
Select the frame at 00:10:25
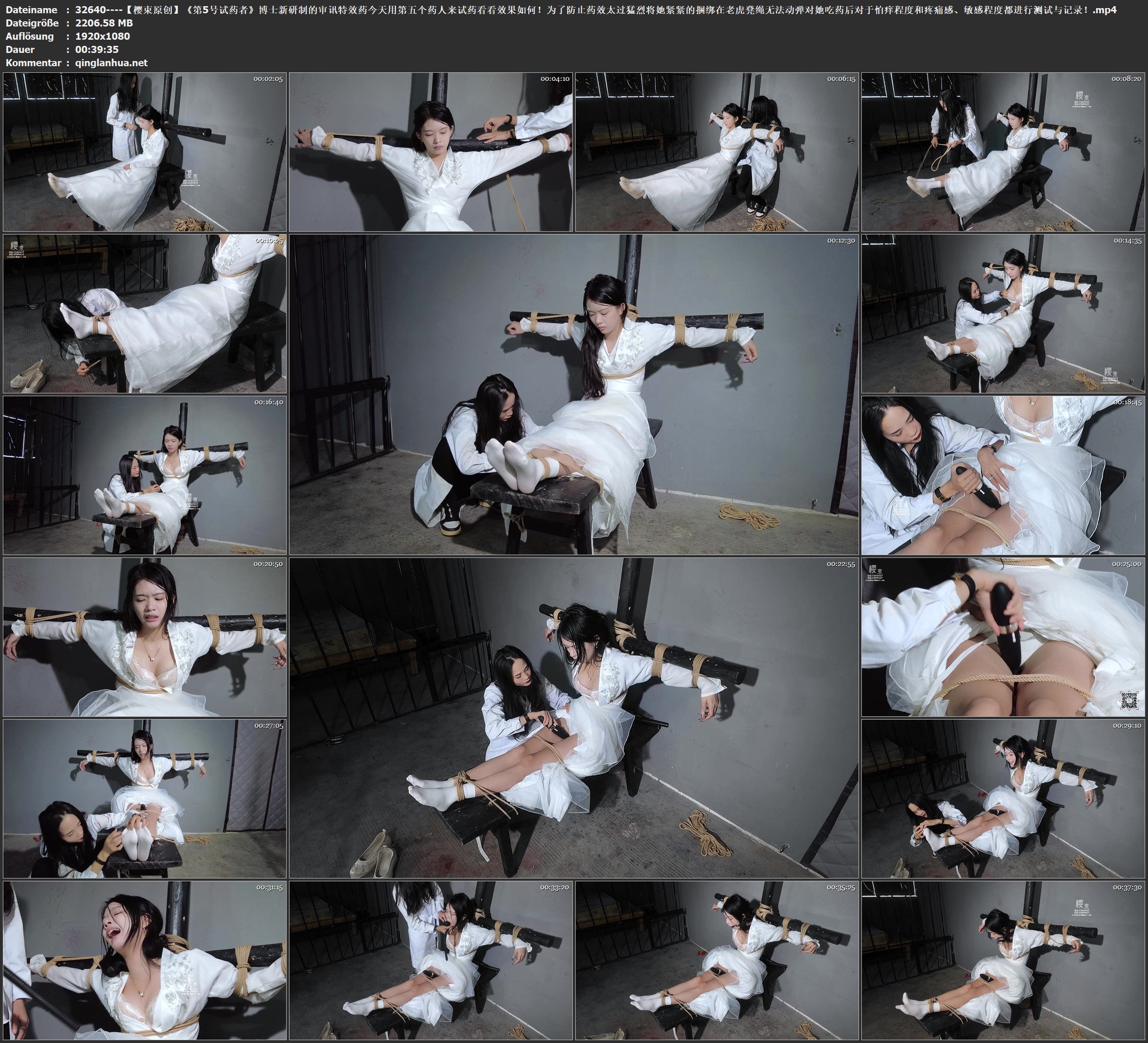point(145,313)
